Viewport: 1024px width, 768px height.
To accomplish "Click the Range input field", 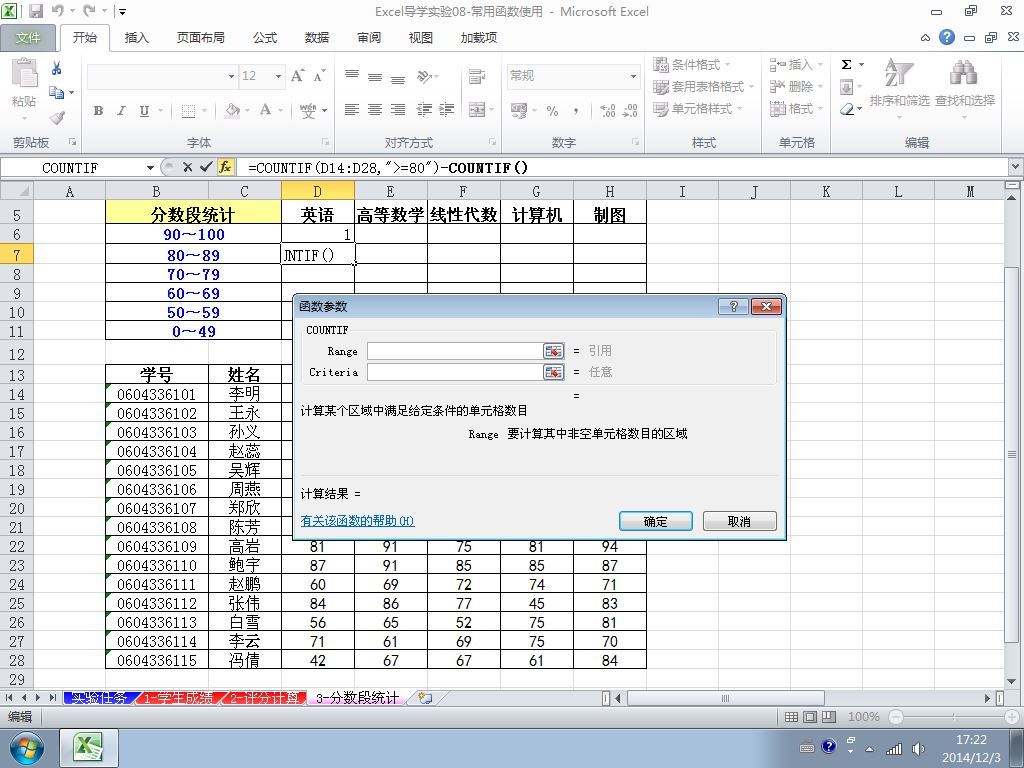I will pos(455,351).
